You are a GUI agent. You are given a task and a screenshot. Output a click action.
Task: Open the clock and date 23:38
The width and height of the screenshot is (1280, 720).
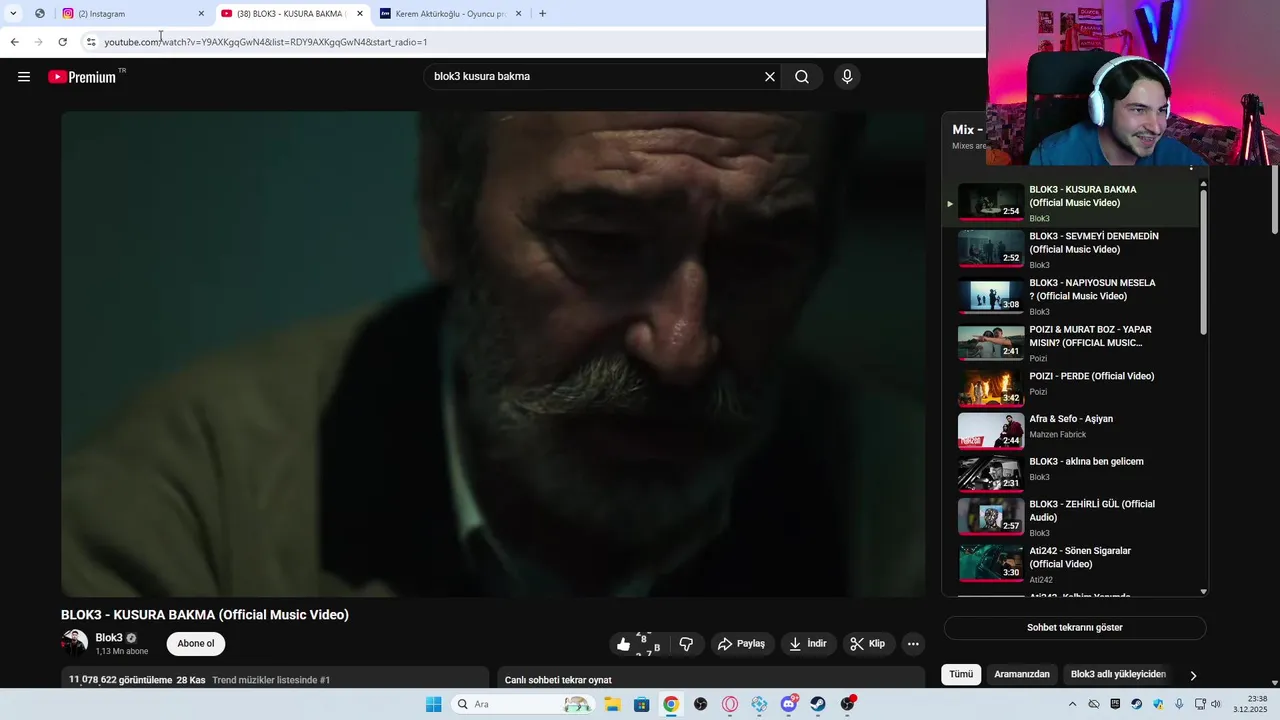(x=1251, y=704)
